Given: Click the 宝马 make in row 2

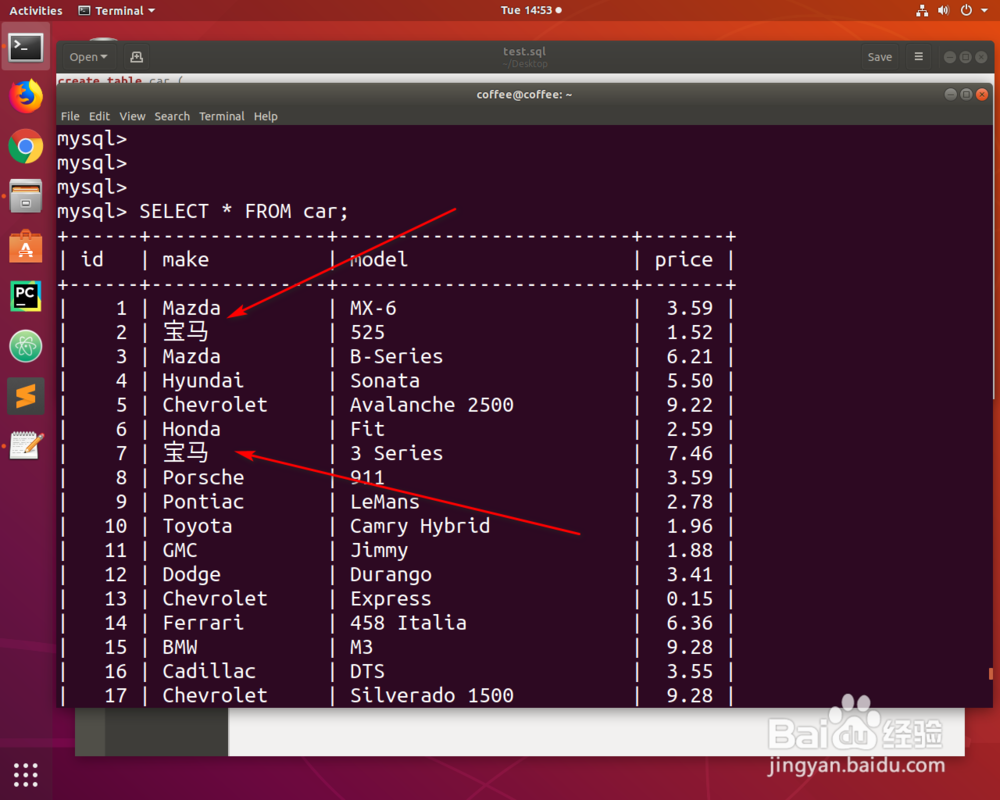Looking at the screenshot, I should (x=186, y=332).
